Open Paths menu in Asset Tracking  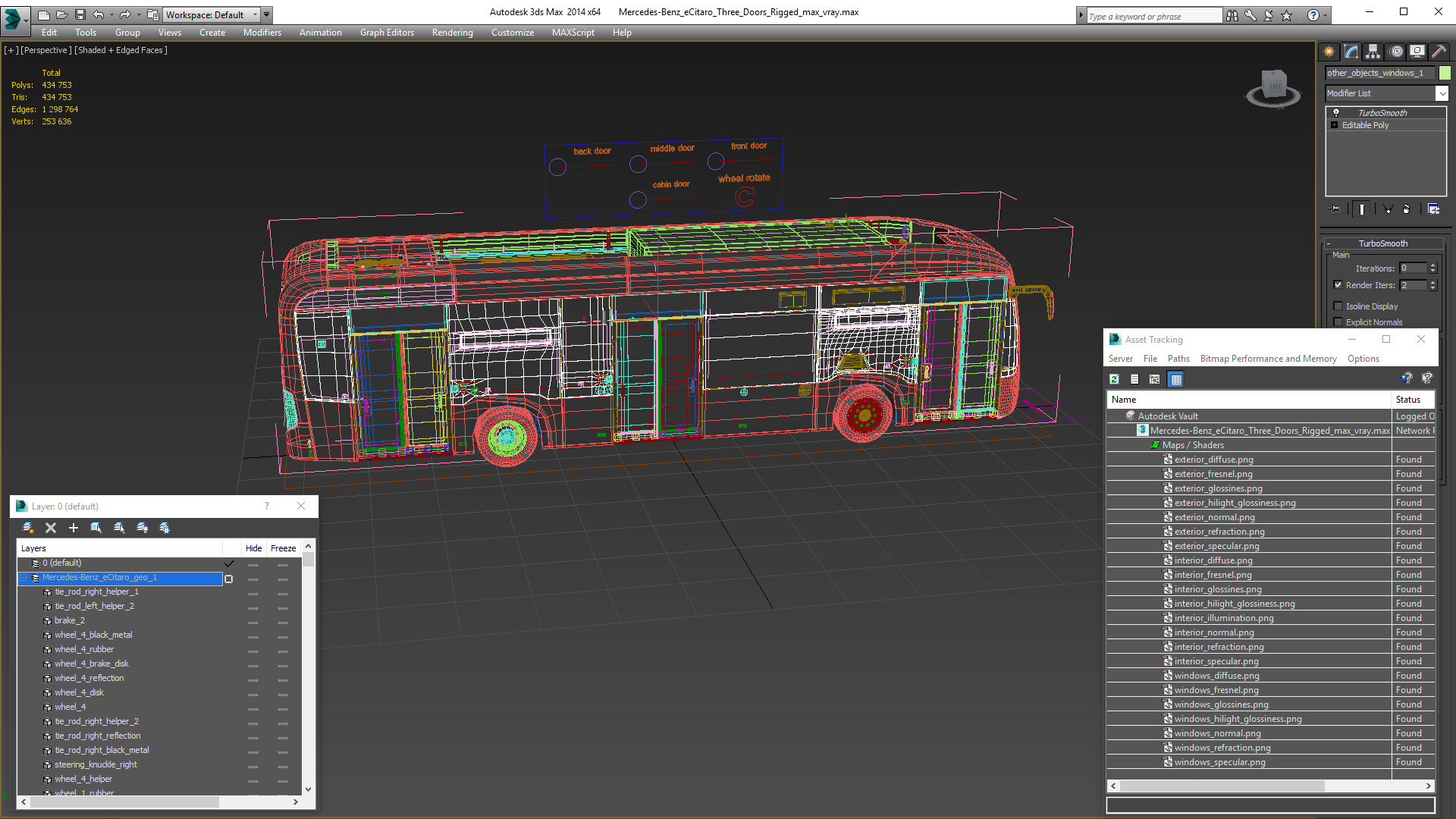[x=1178, y=359]
